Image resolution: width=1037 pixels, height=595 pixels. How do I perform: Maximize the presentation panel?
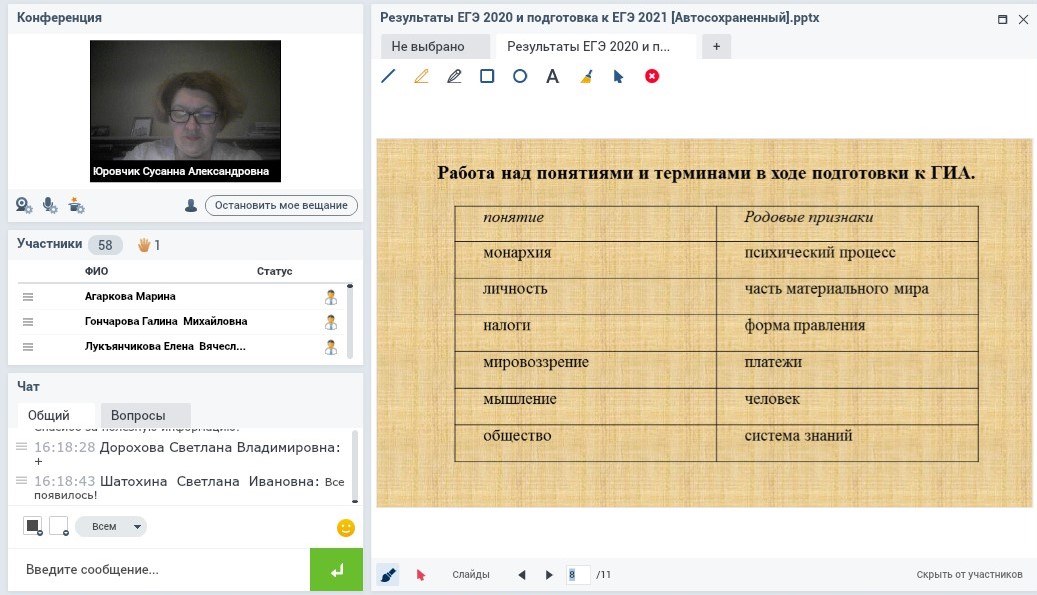[x=1003, y=19]
